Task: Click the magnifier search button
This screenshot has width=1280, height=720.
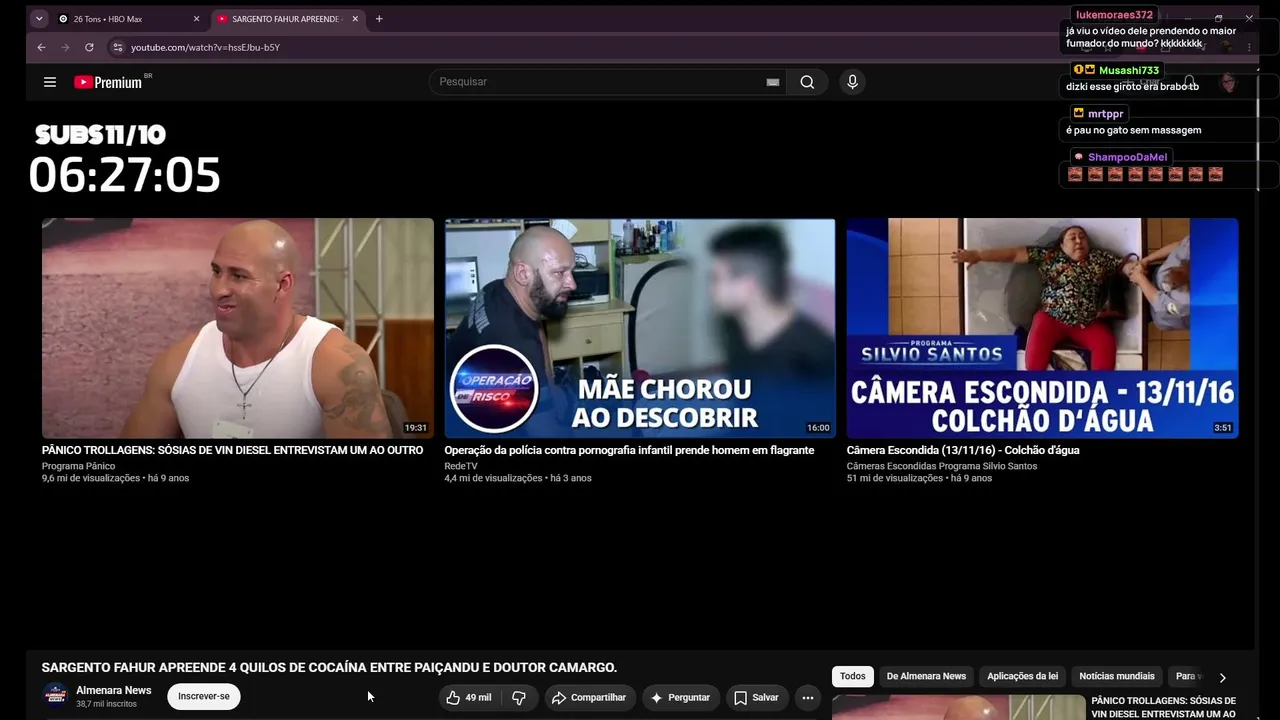Action: click(x=807, y=82)
